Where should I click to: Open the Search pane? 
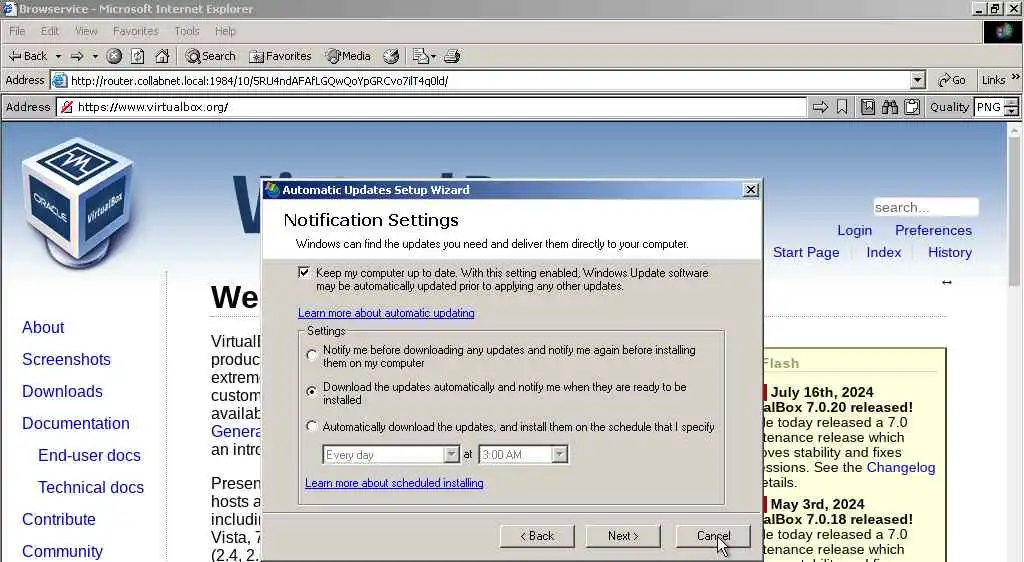210,56
